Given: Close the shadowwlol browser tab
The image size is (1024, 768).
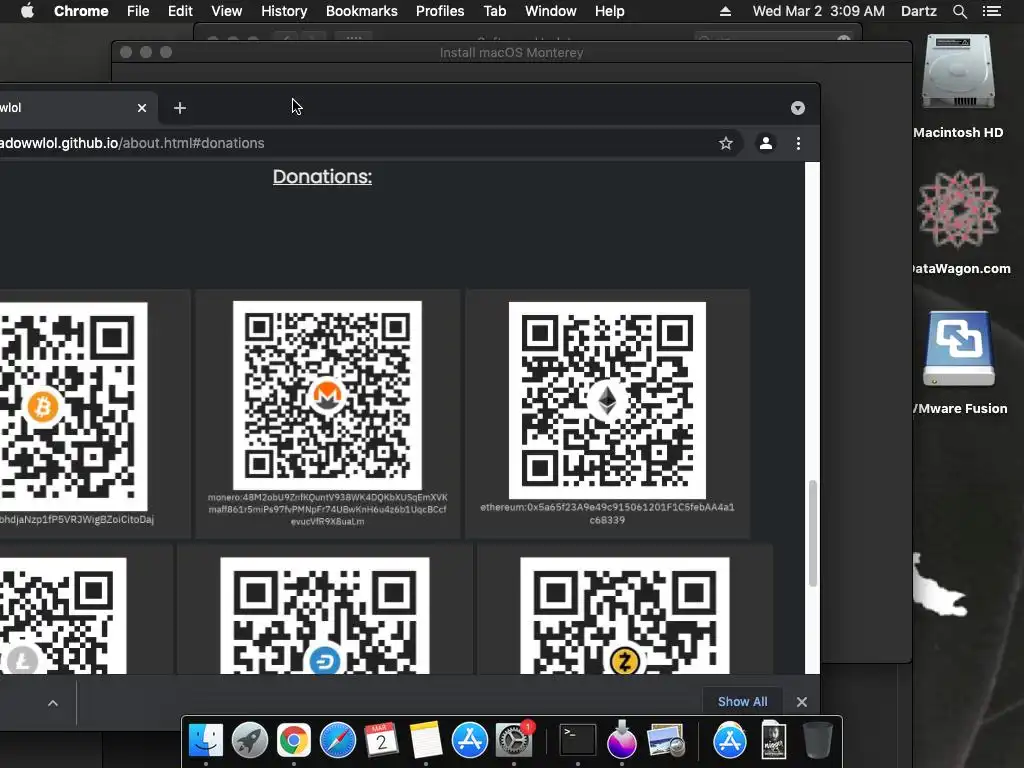Looking at the screenshot, I should (x=142, y=108).
